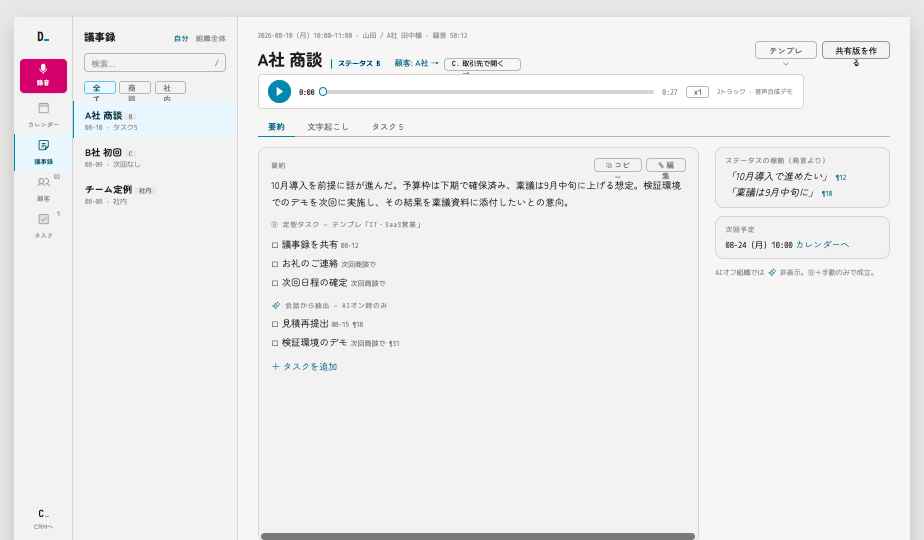The width and height of the screenshot is (924, 540).
Task: Open the タスク checkmark icon in sidebar
Action: coord(43,225)
